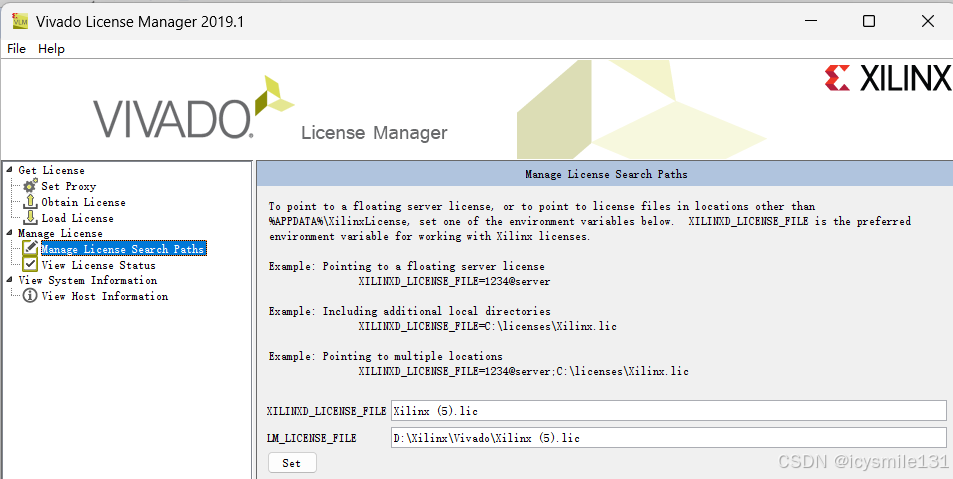Click the Manage License Search Paths pencil icon
The height and width of the screenshot is (479, 953).
(30, 249)
